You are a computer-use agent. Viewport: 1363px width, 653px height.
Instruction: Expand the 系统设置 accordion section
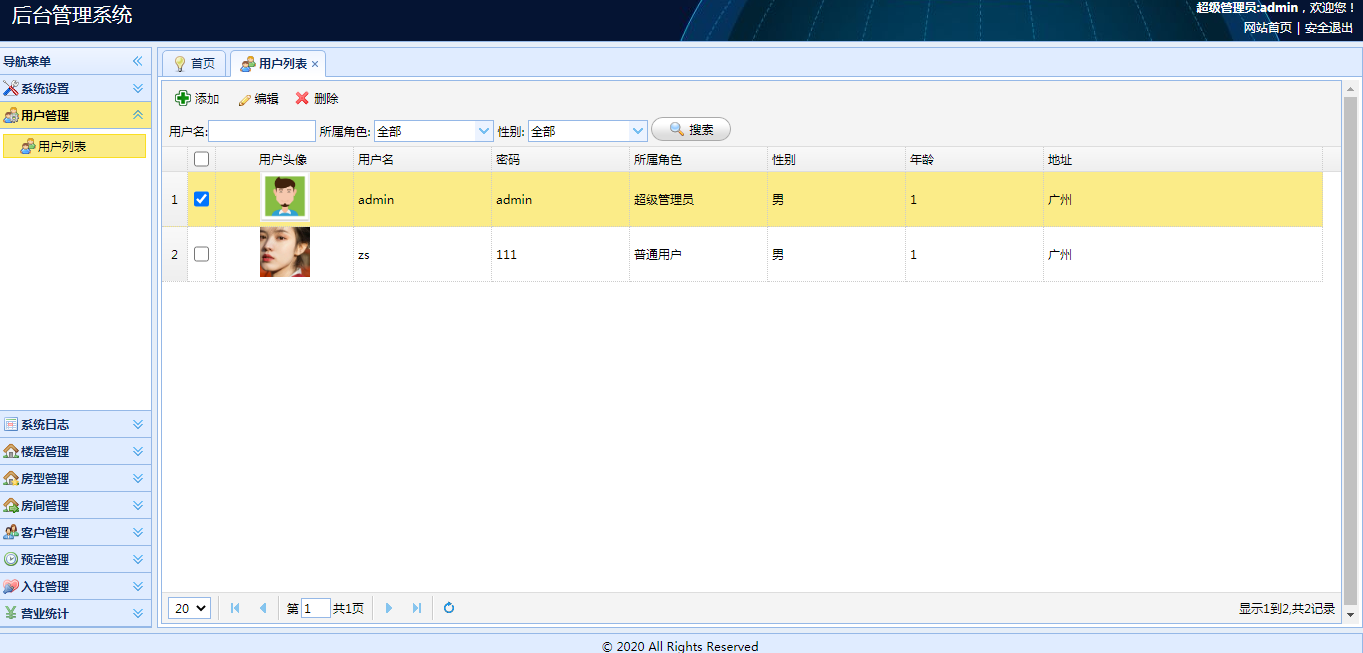(138, 88)
